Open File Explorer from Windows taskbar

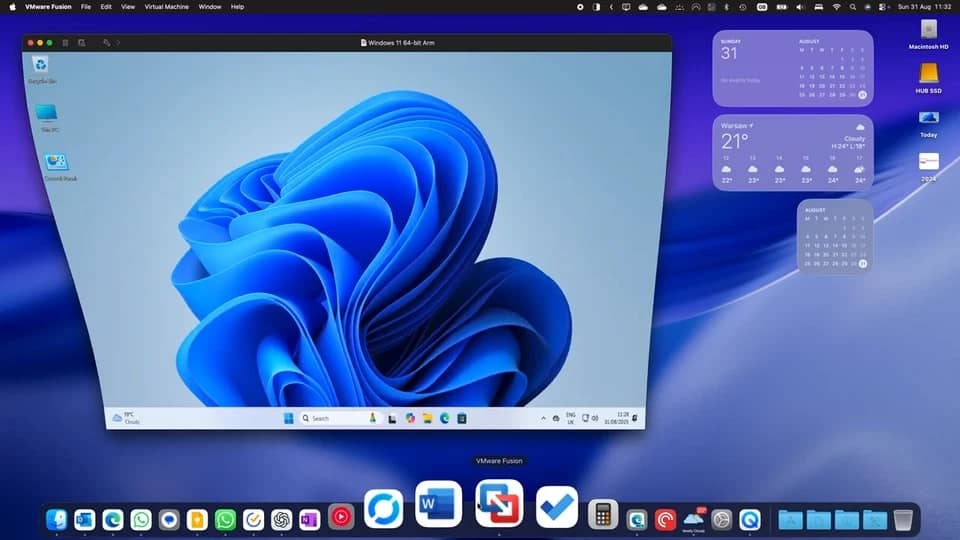427,418
